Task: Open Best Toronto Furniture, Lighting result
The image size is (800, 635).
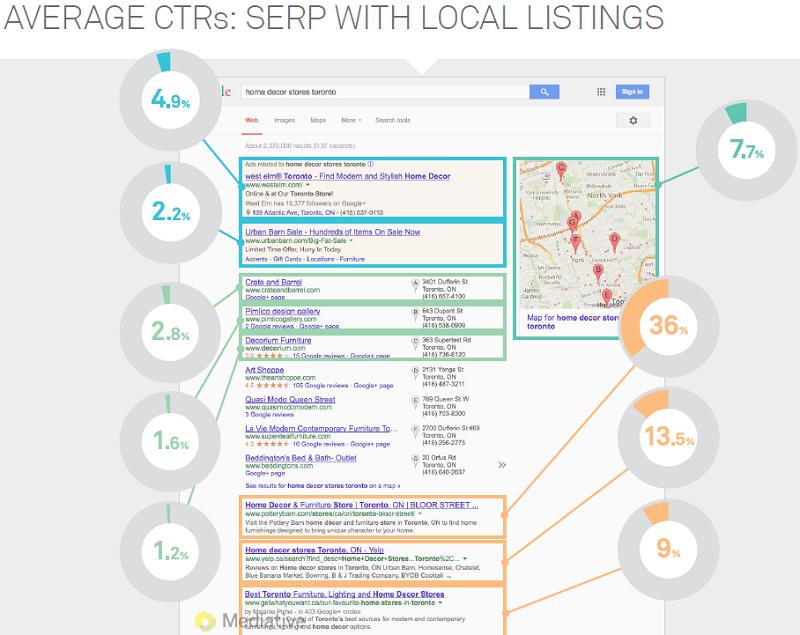Action: (344, 594)
